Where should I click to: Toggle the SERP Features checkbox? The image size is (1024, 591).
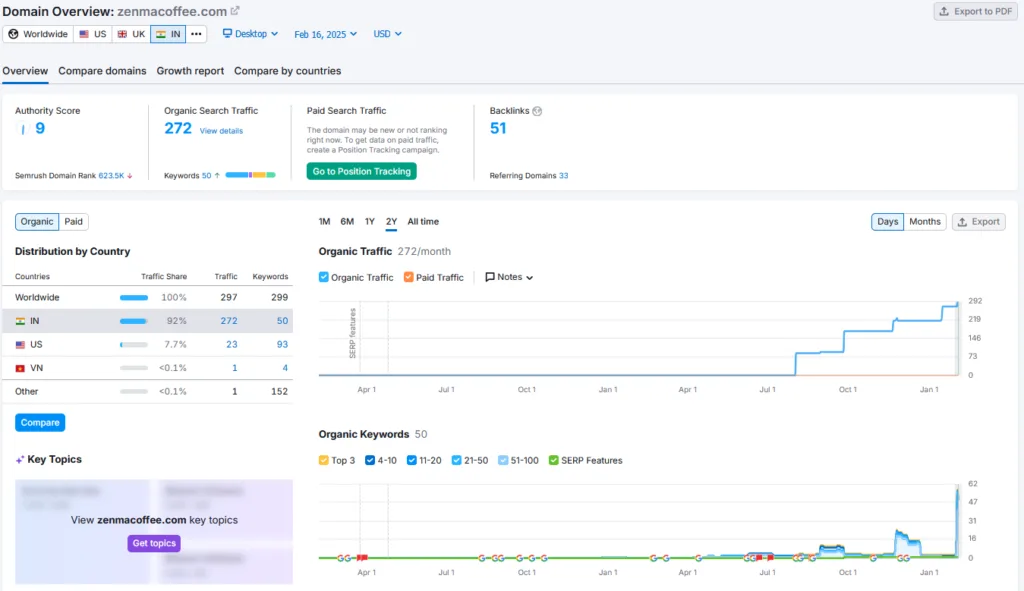pyautogui.click(x=554, y=460)
